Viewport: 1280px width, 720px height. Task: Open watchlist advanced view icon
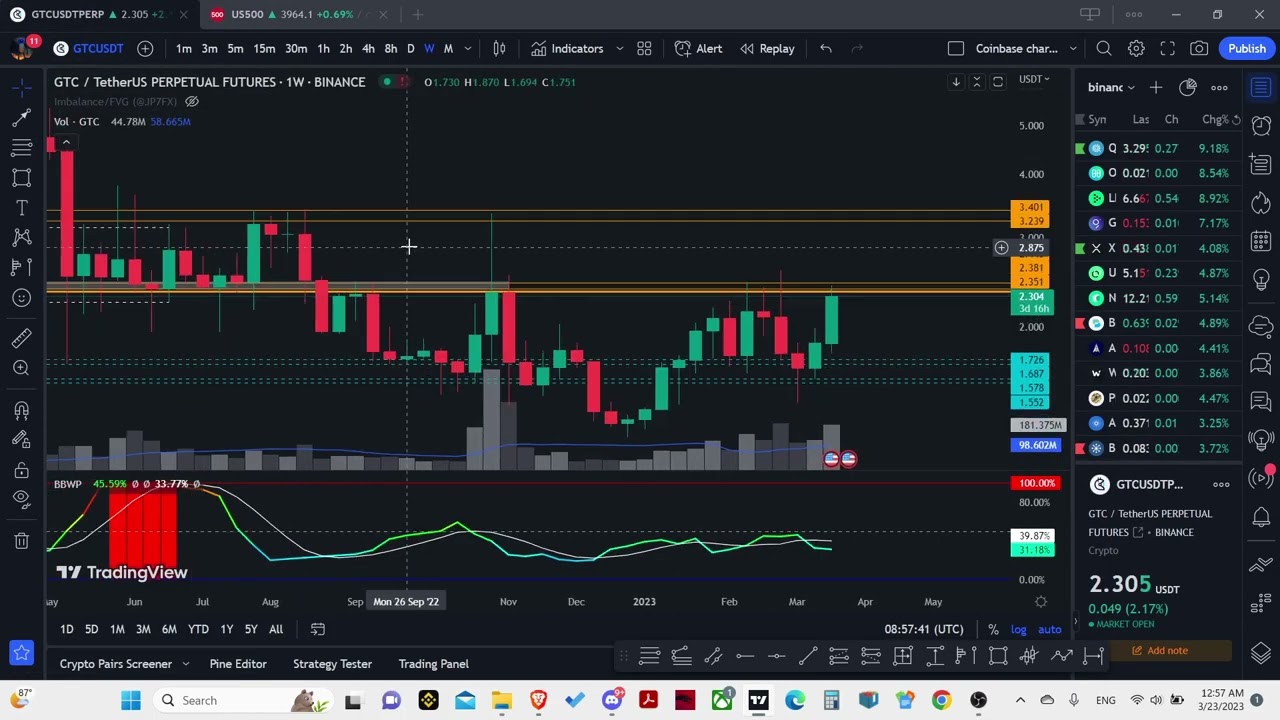click(1188, 87)
